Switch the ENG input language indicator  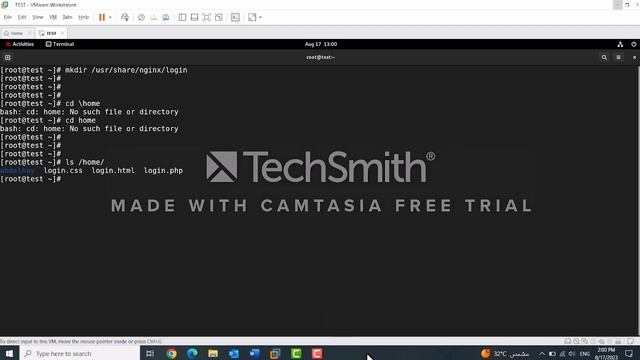pos(585,353)
